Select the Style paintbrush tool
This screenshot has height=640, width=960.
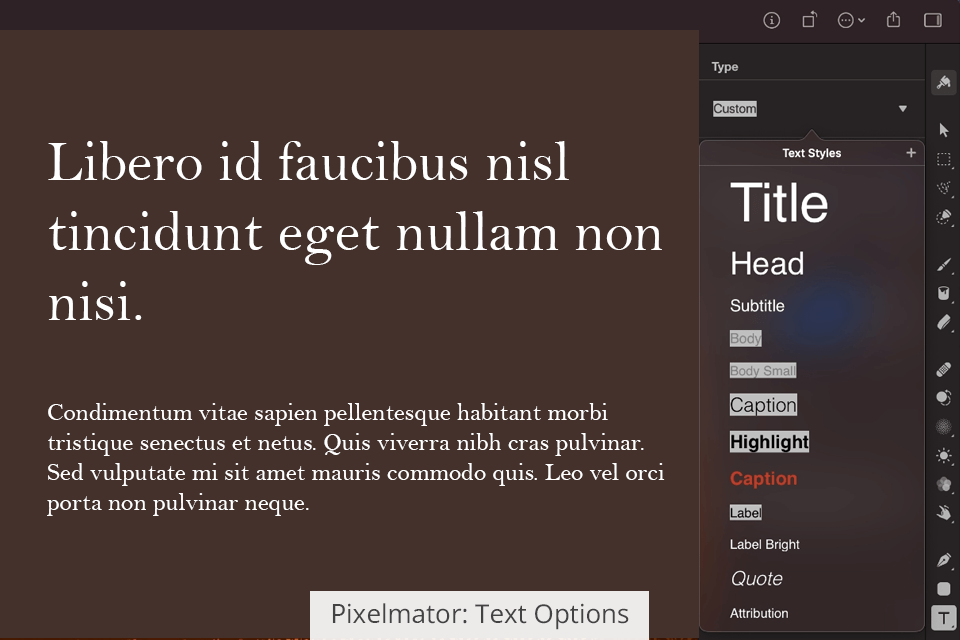pos(943,82)
